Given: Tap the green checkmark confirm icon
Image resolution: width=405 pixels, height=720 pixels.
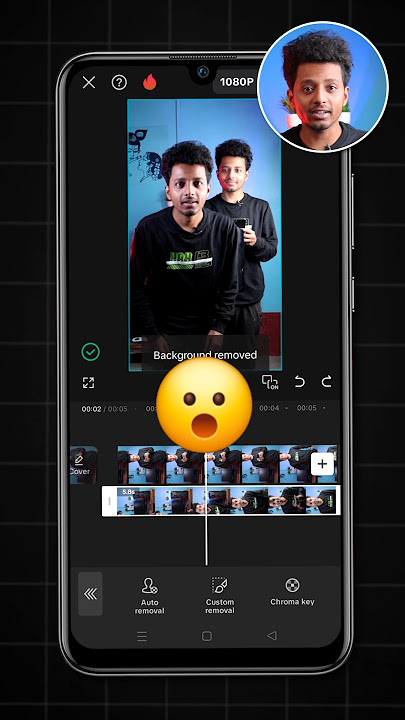Looking at the screenshot, I should point(90,352).
